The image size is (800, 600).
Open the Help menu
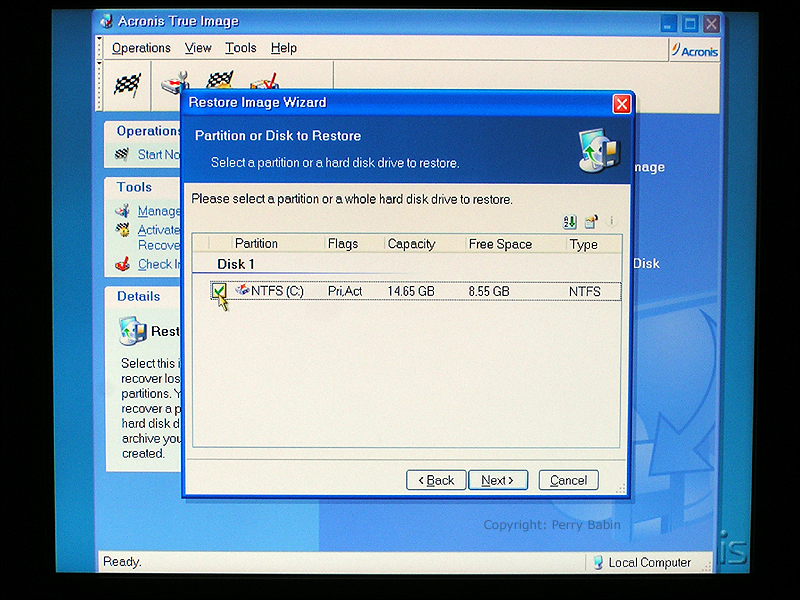click(x=284, y=48)
